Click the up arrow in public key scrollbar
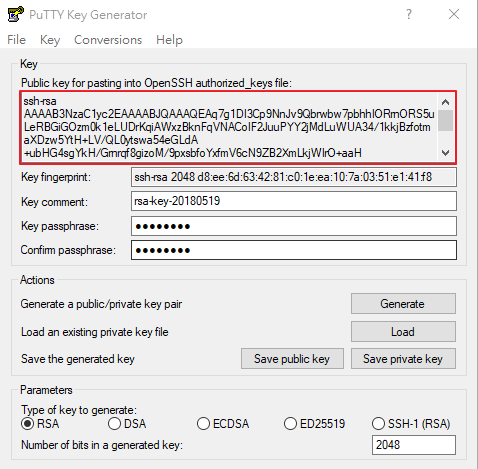478x469 pixels. pyautogui.click(x=445, y=102)
